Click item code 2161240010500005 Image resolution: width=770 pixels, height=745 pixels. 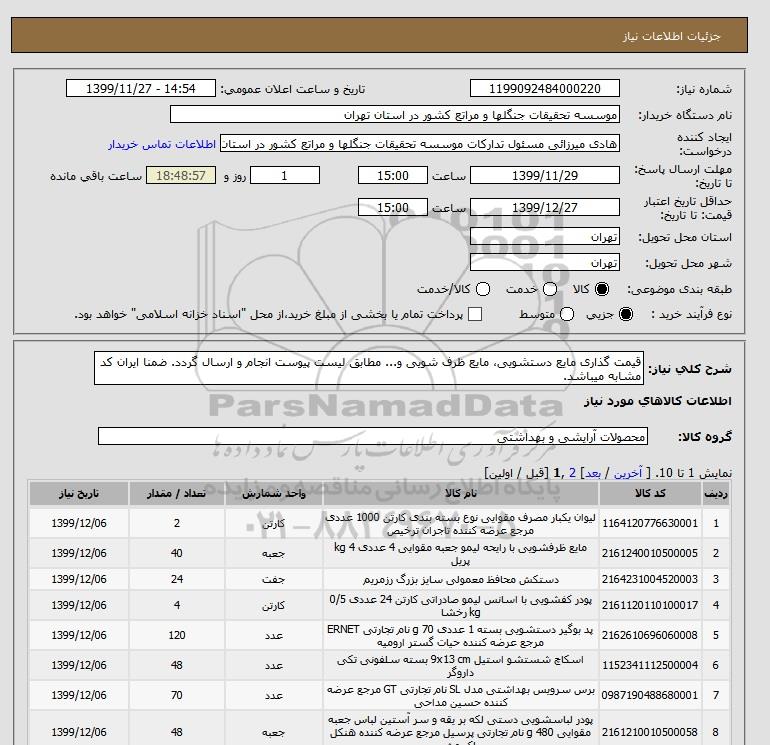click(x=650, y=553)
